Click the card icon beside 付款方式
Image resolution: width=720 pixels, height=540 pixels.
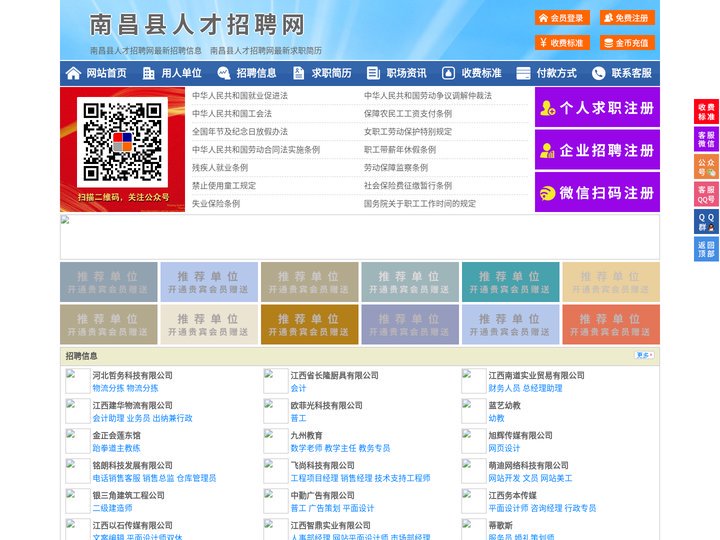pyautogui.click(x=523, y=73)
